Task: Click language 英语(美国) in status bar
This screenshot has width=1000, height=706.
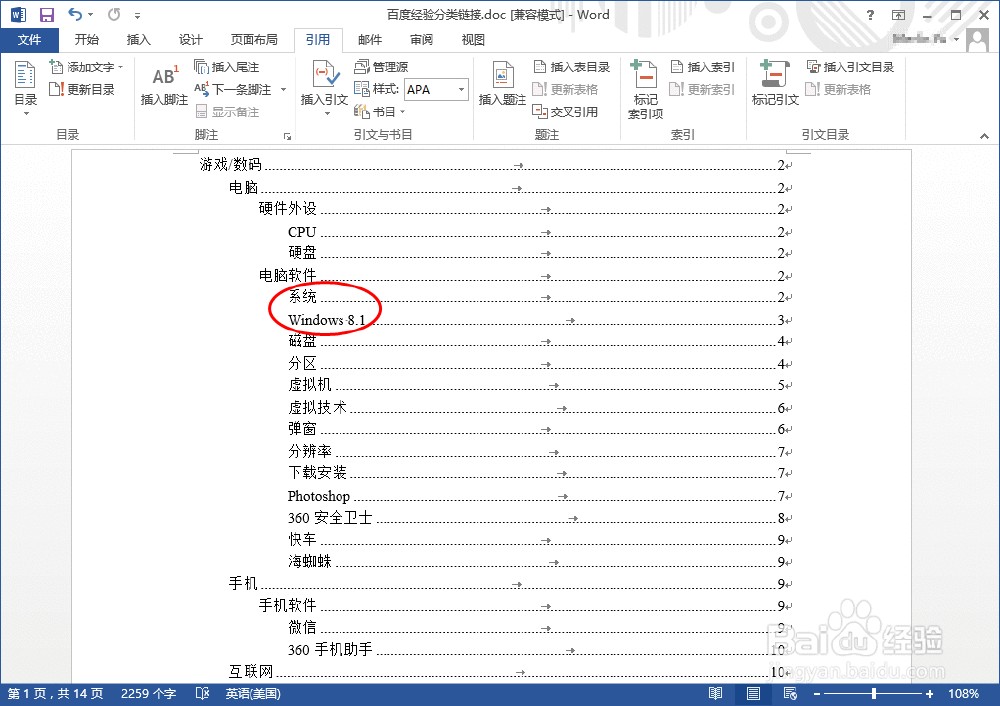Action: pyautogui.click(x=253, y=693)
